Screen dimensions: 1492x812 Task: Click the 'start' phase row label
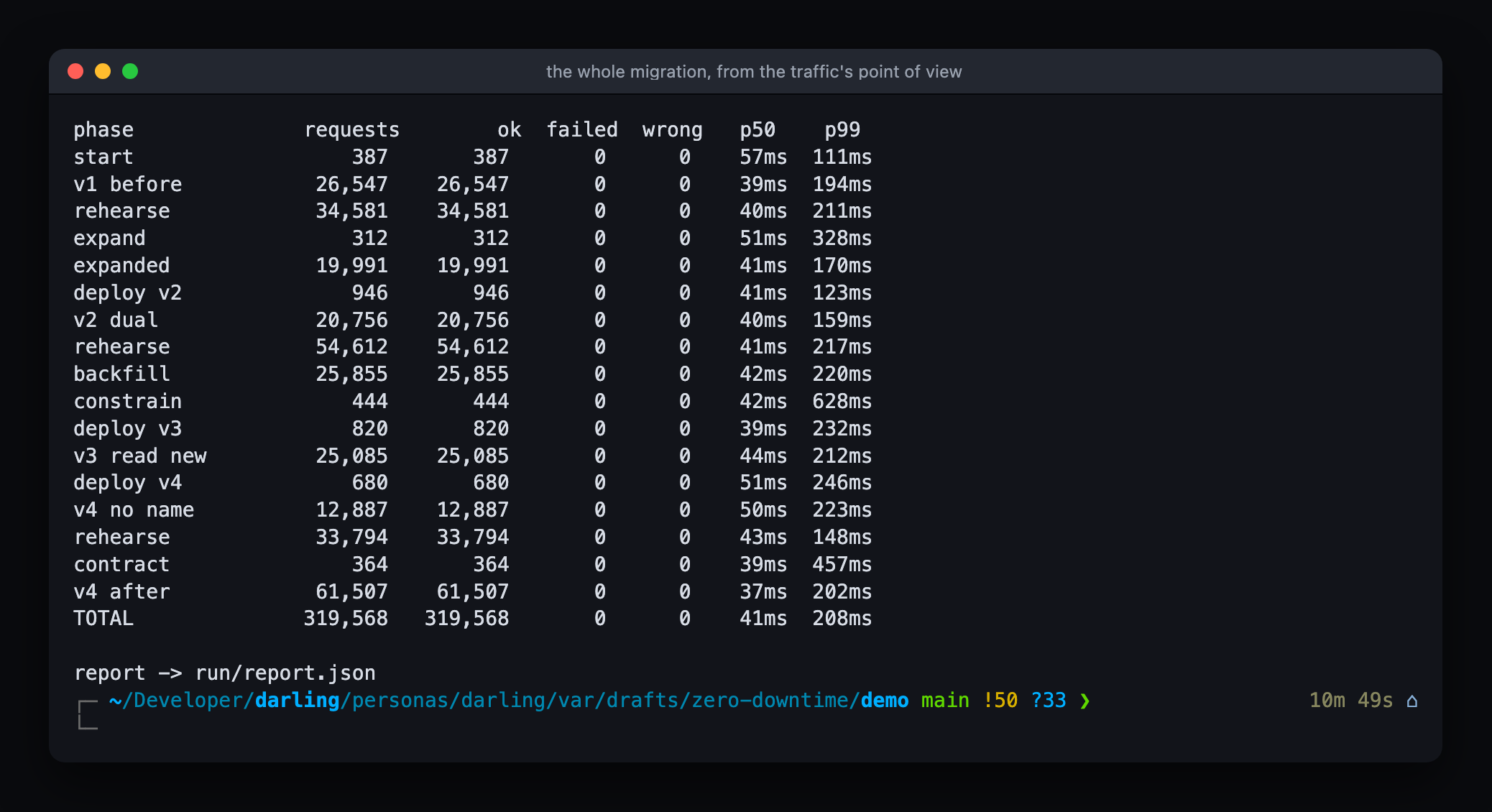(x=103, y=157)
